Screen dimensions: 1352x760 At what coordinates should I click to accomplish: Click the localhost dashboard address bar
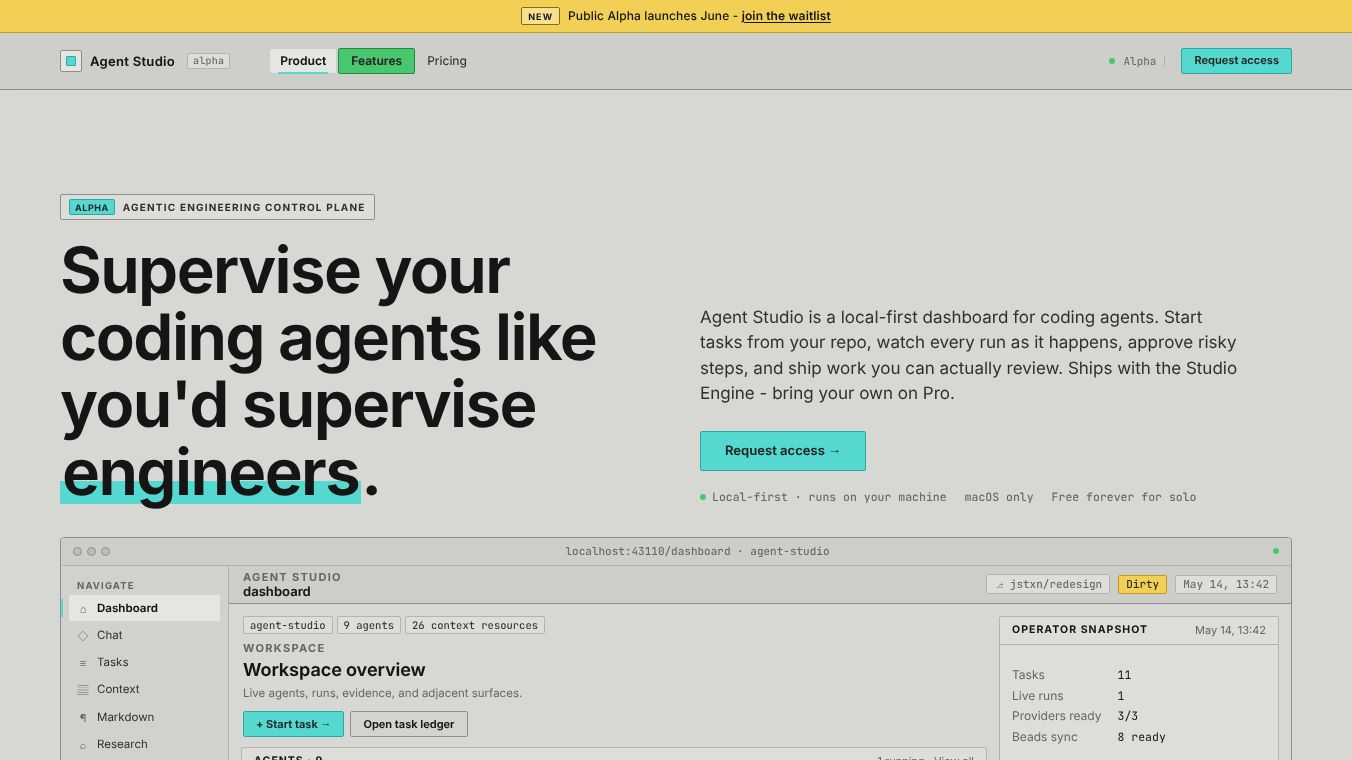point(697,551)
